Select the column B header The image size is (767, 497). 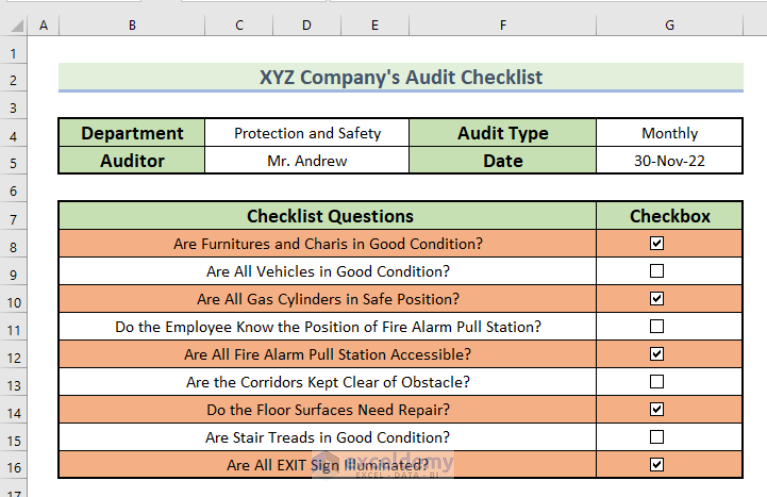pos(131,26)
